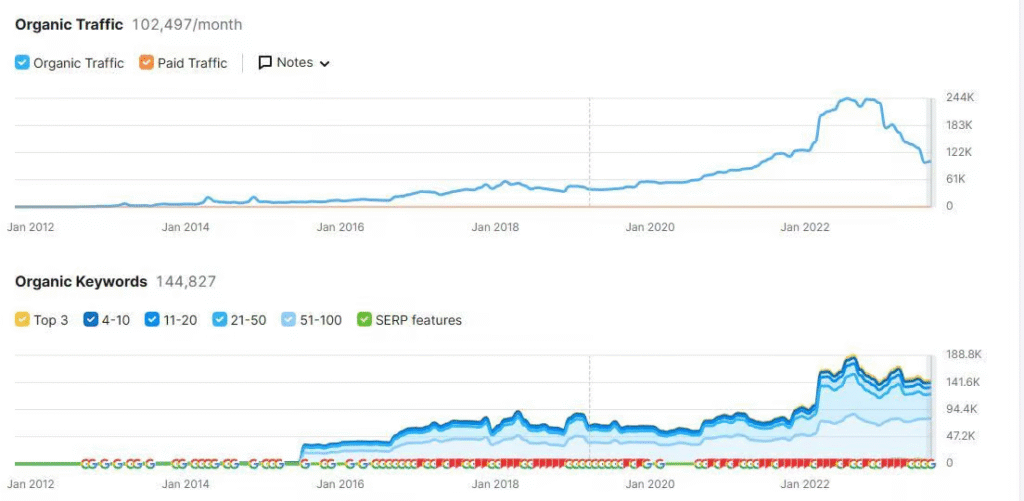Click the Organic Keywords section heading
The width and height of the screenshot is (1024, 501).
(x=81, y=282)
